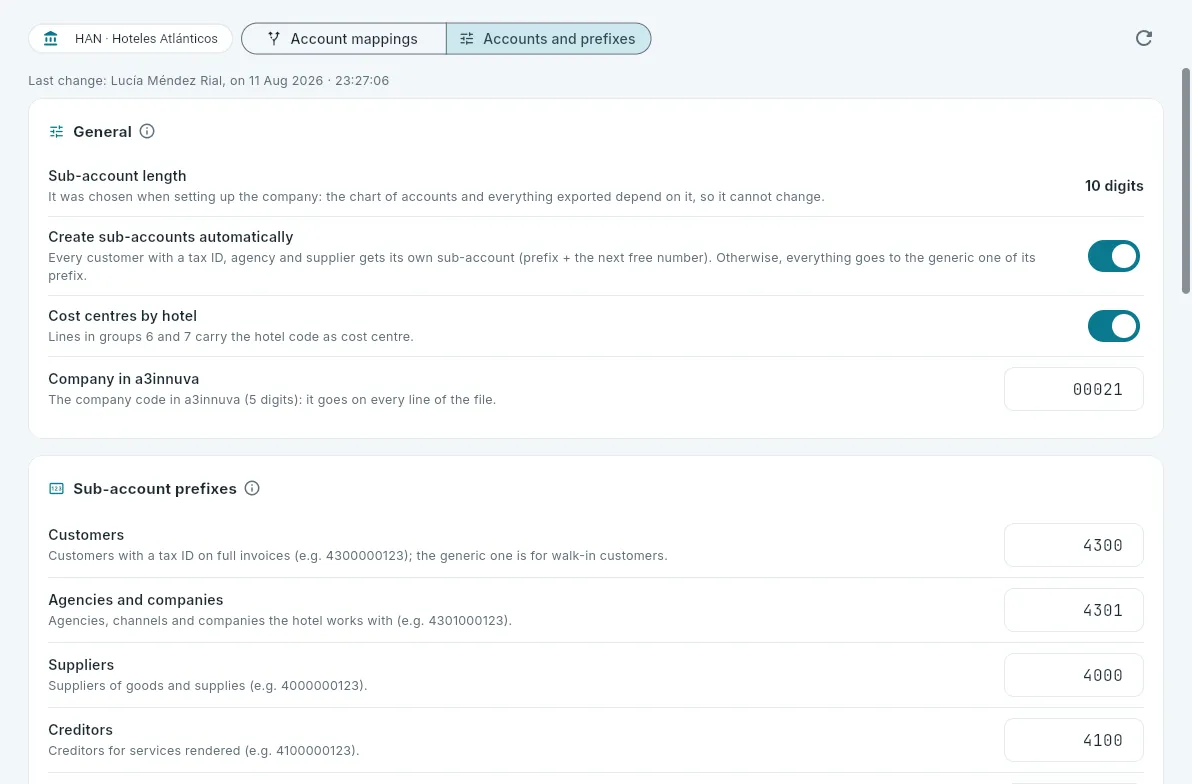
Task: Click the 123 icon before Sub-account prefixes
Action: 56,488
